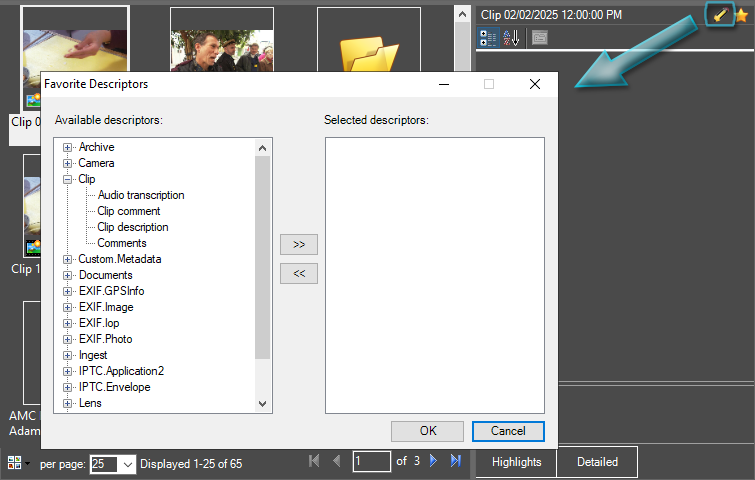
Task: Select the EXIF.Image tree label
Action: [x=106, y=307]
